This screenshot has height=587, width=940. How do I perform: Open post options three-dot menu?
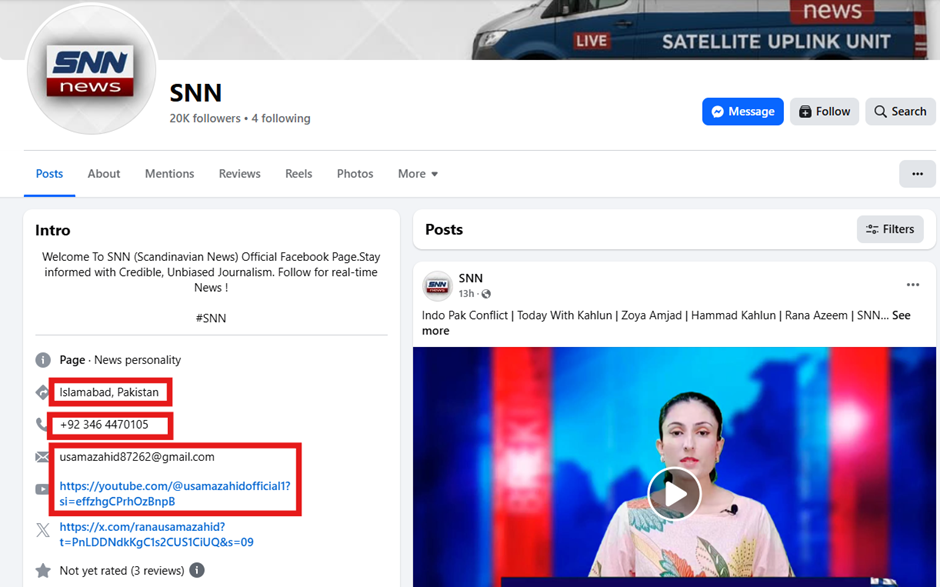[x=912, y=285]
